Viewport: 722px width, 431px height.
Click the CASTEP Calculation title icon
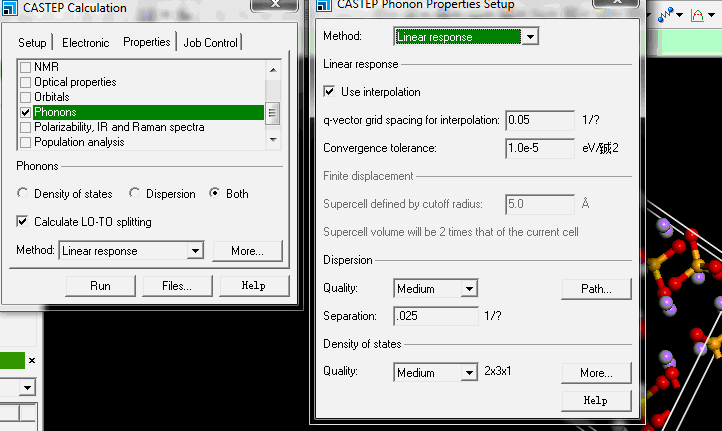pyautogui.click(x=10, y=8)
